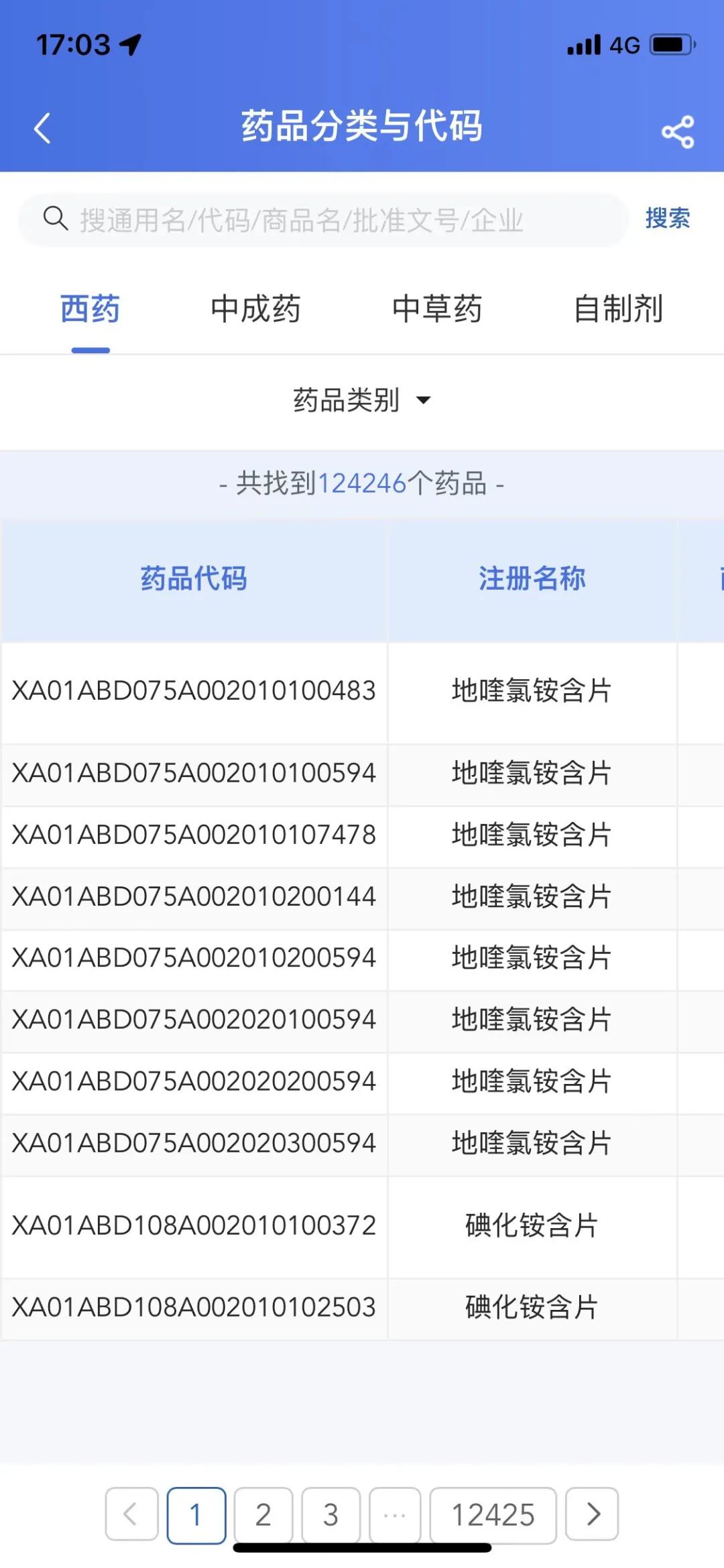Select code XA01ABD075A002010100483
This screenshot has width=724, height=1568.
coord(194,690)
